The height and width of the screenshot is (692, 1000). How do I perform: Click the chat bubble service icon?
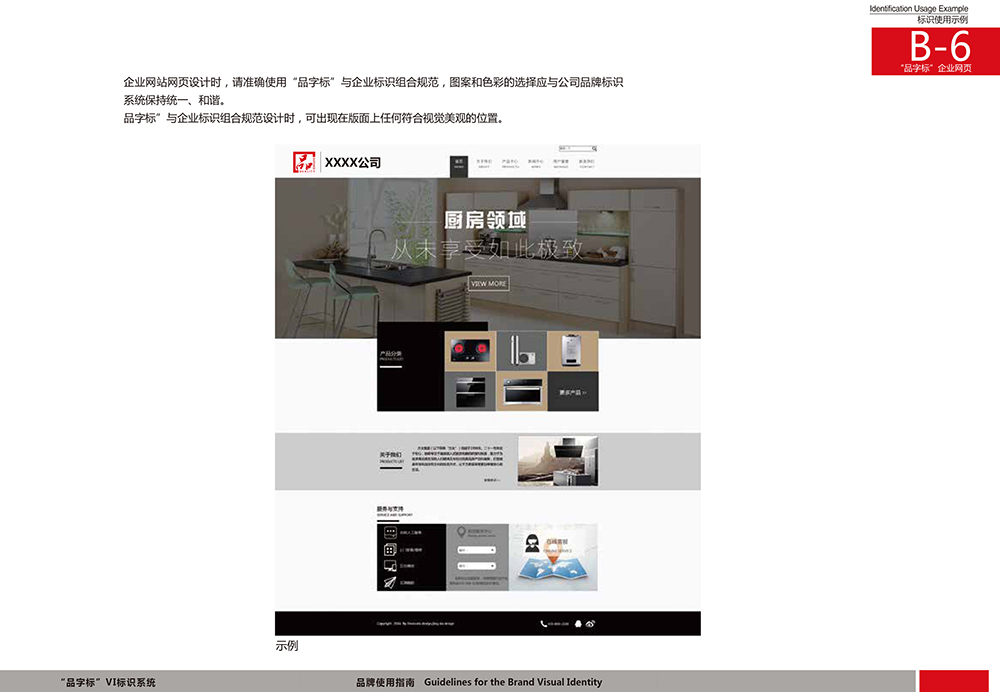click(388, 532)
